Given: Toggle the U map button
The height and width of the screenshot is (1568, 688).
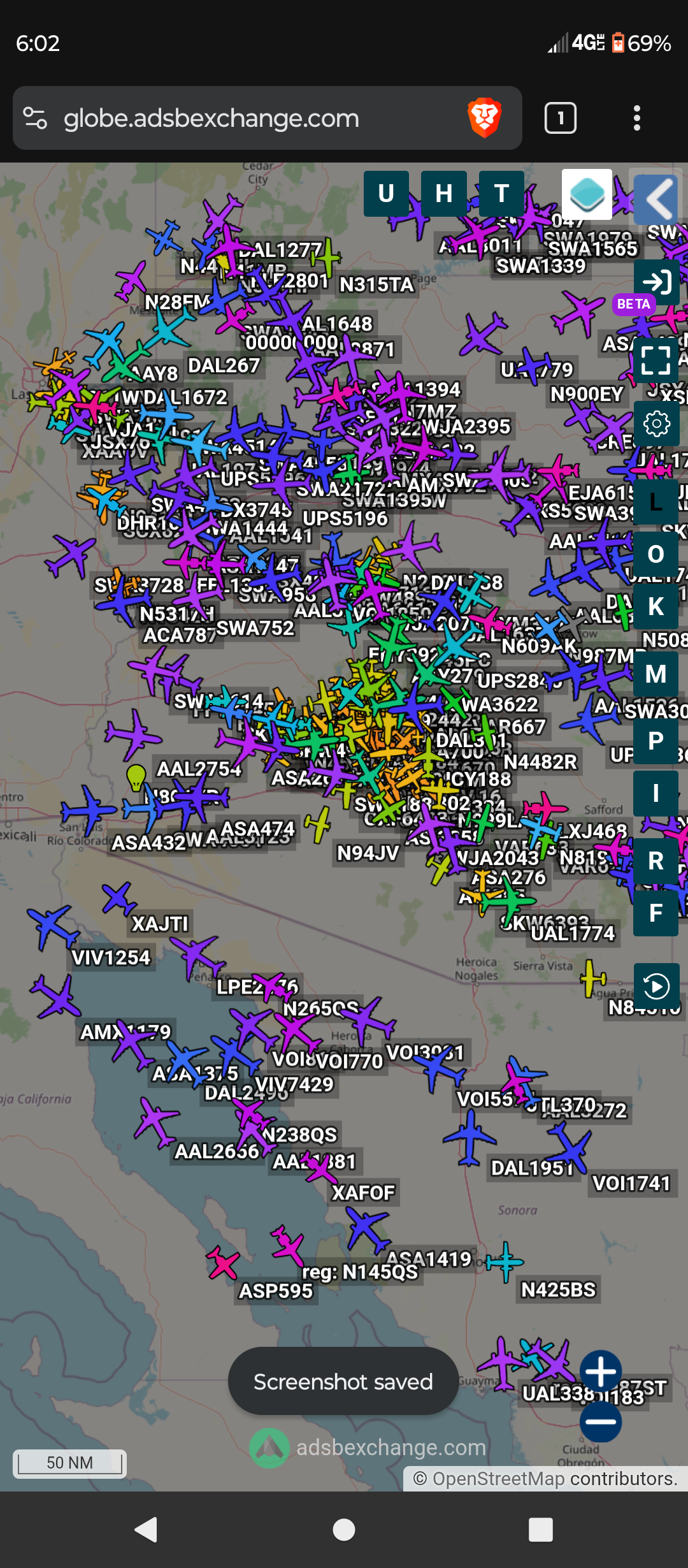Looking at the screenshot, I should [x=386, y=194].
